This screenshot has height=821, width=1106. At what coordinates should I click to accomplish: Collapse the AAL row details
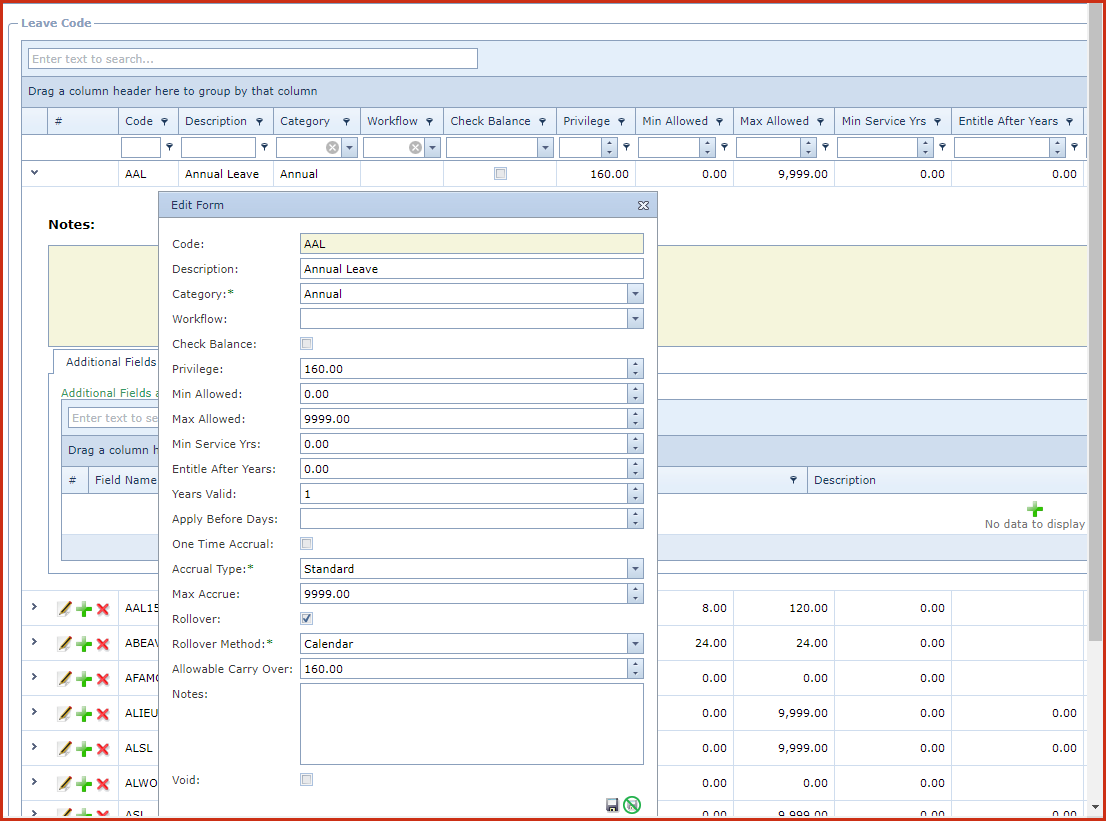click(x=34, y=173)
